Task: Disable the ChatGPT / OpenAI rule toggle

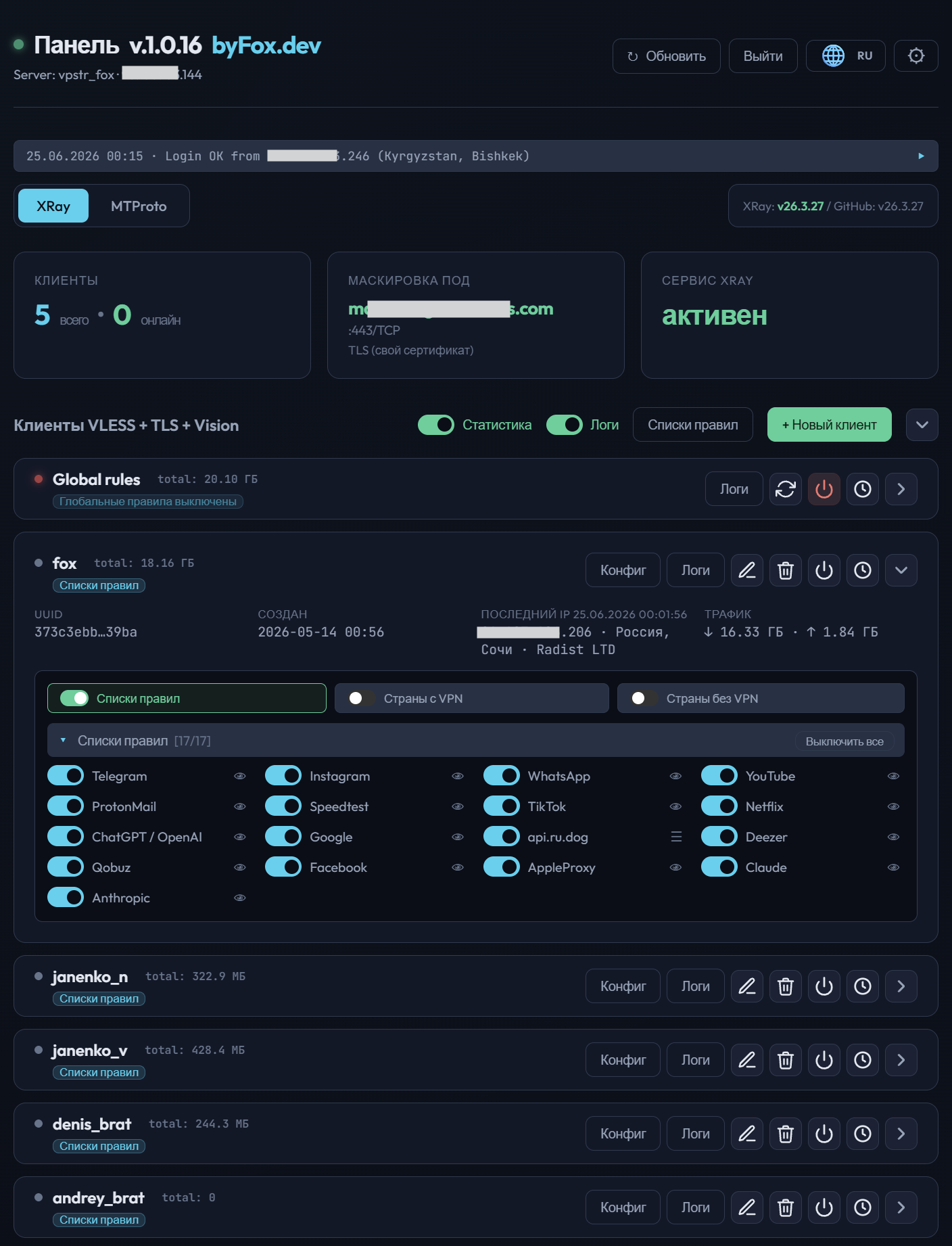Action: [66, 837]
